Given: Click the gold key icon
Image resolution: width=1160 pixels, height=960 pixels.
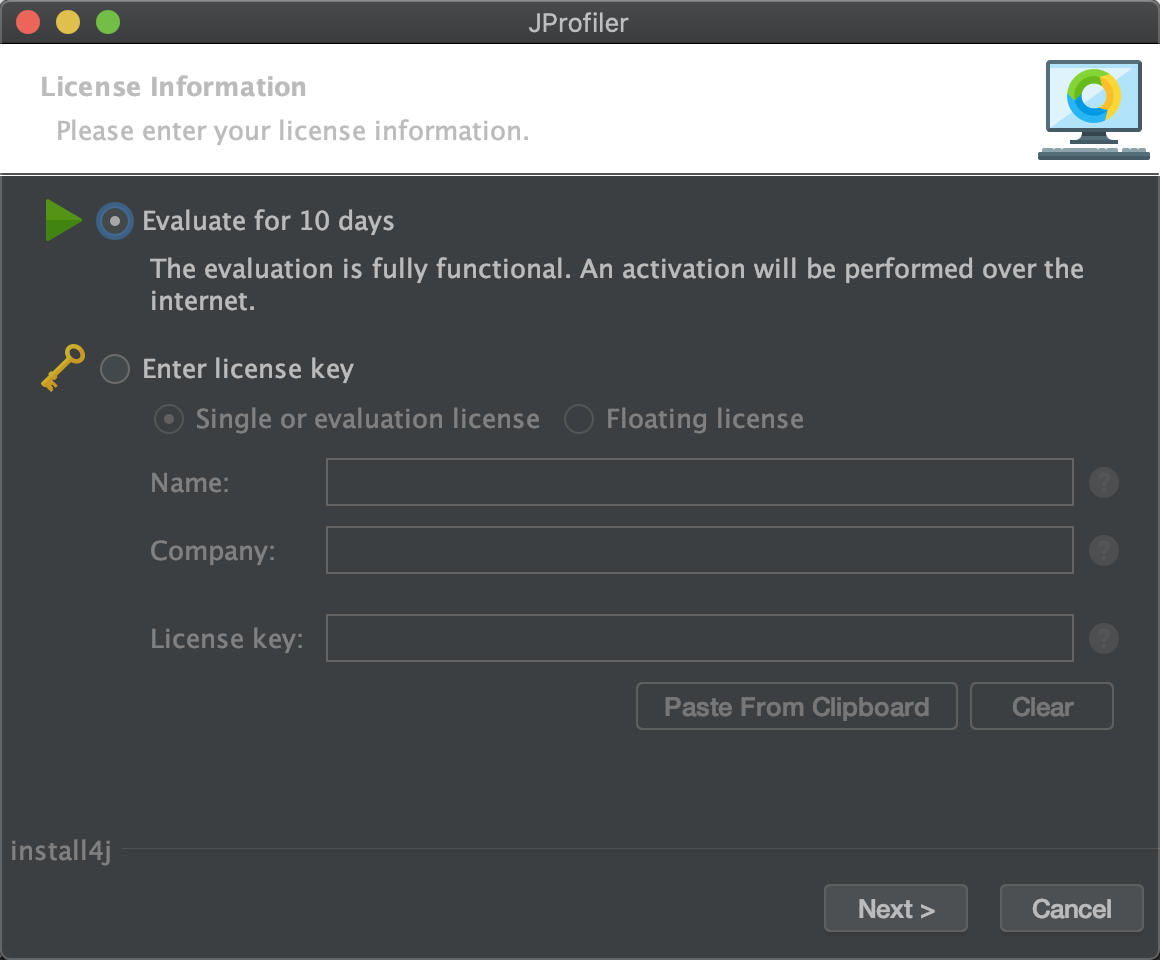Looking at the screenshot, I should pyautogui.click(x=63, y=368).
